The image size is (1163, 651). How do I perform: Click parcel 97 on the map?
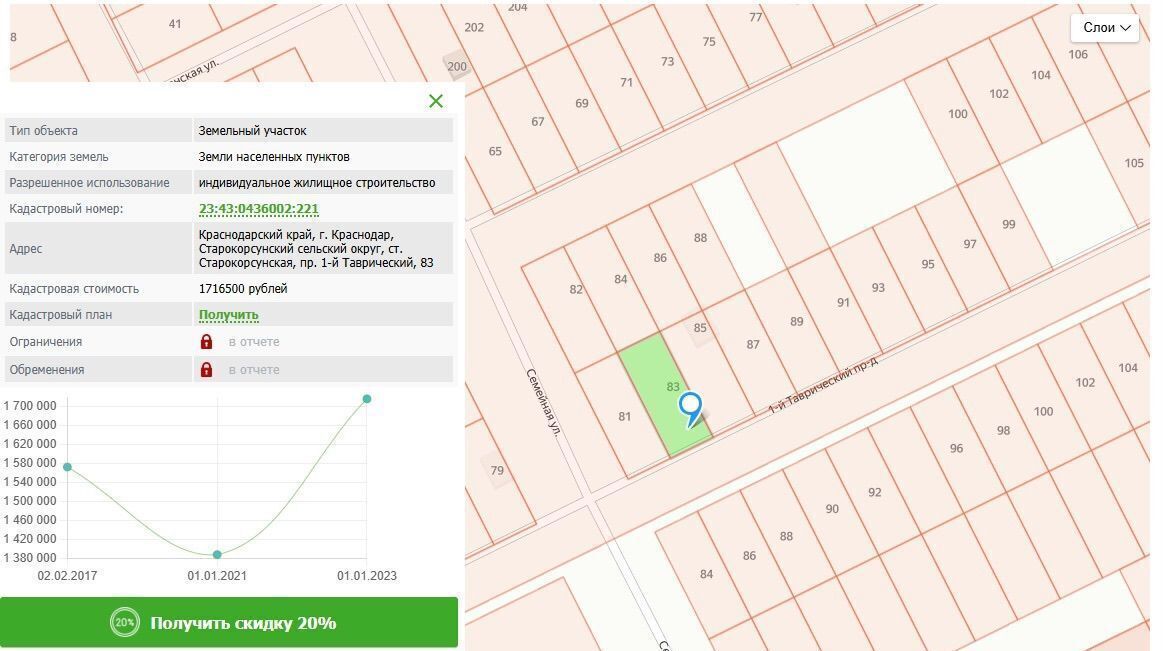pyautogui.click(x=970, y=244)
